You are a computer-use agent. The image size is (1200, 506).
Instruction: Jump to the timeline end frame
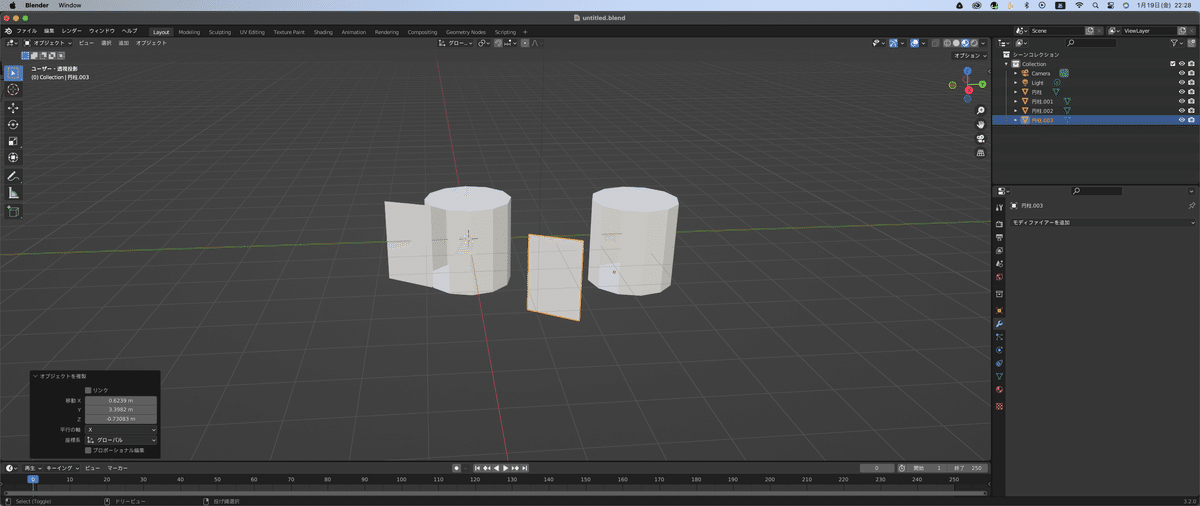coord(524,468)
